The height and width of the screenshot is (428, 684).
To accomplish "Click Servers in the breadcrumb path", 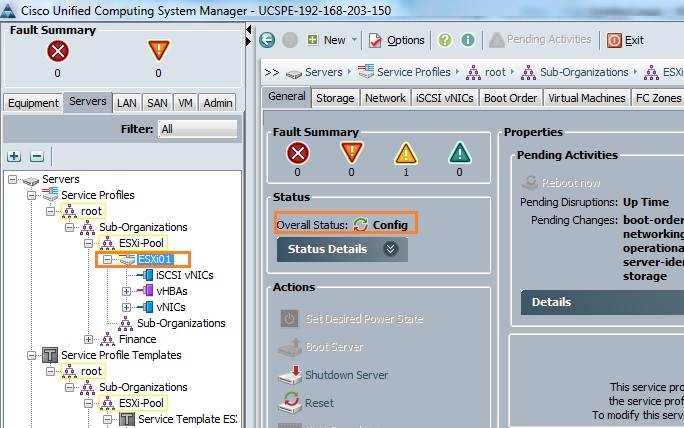I will point(323,72).
